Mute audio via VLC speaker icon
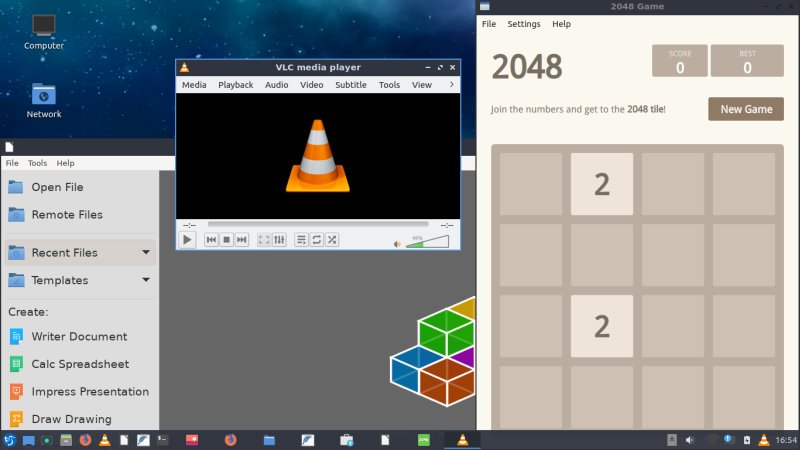 coord(397,244)
